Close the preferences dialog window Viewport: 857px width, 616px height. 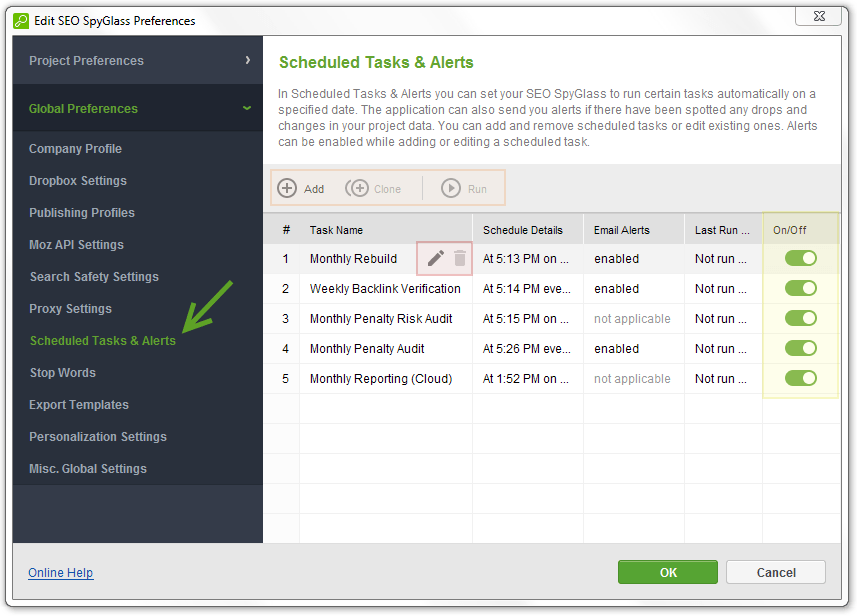[x=818, y=16]
